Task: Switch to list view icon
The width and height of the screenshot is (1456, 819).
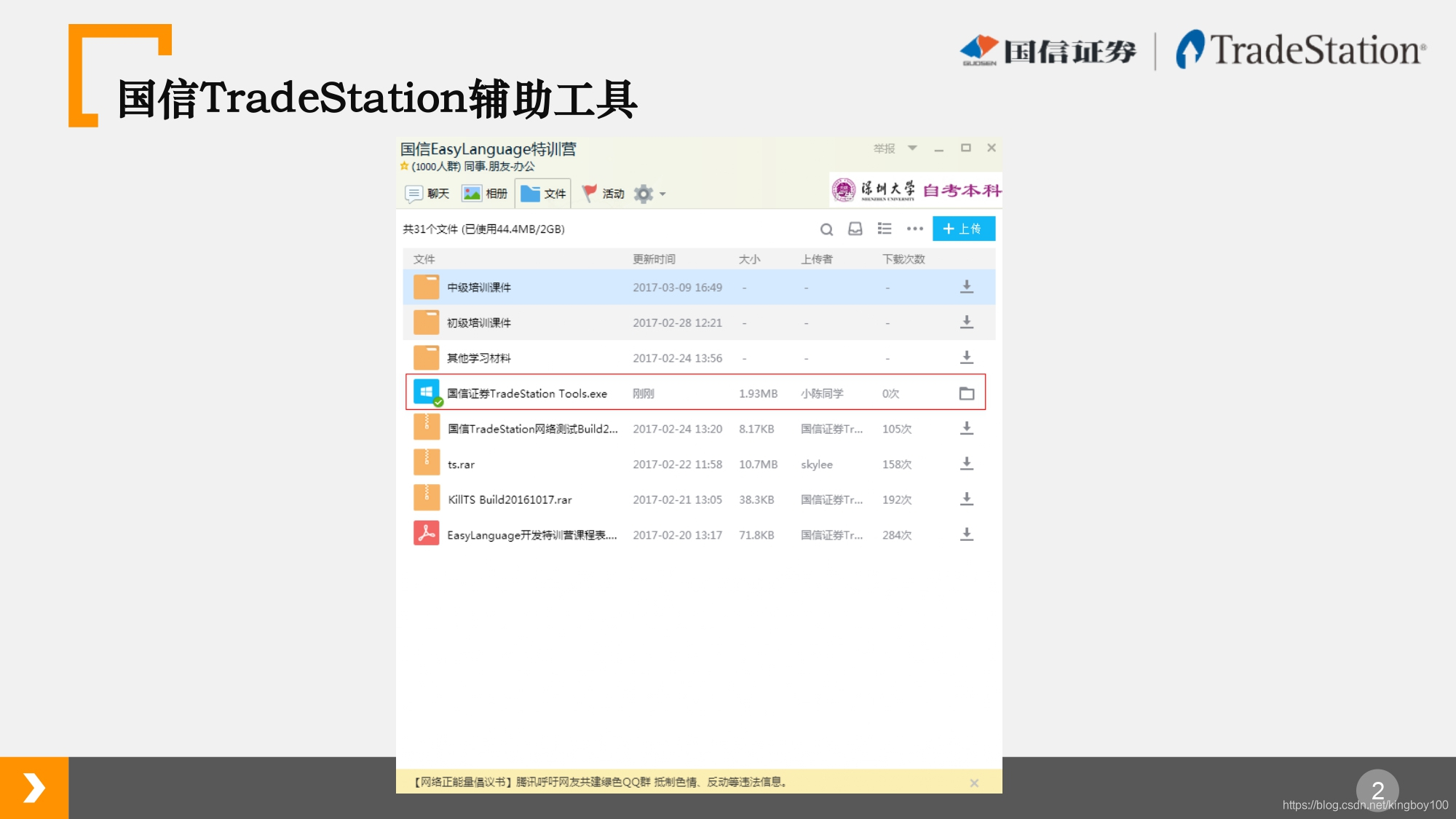Action: point(885,229)
